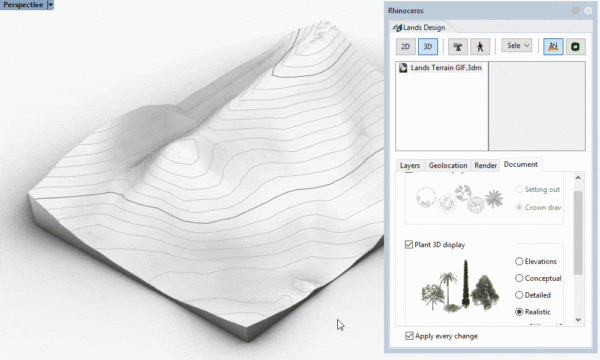
Task: Click the scroll down arrow in Document panel
Action: 578,319
